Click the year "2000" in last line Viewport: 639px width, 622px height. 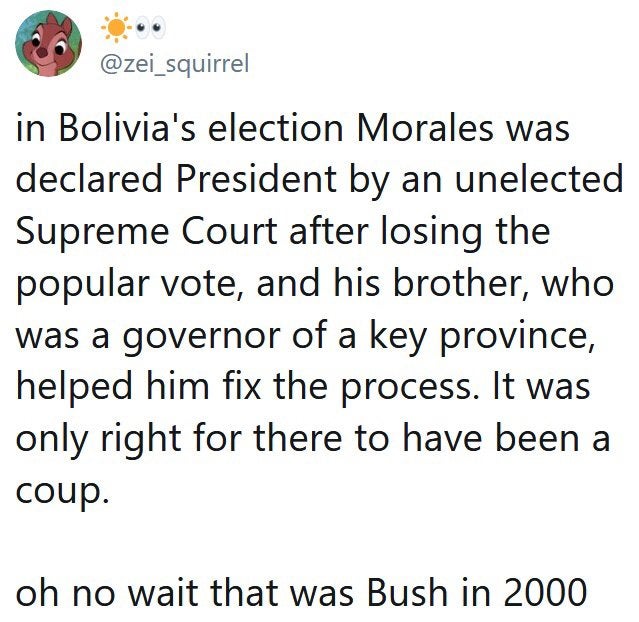pyautogui.click(x=546, y=592)
